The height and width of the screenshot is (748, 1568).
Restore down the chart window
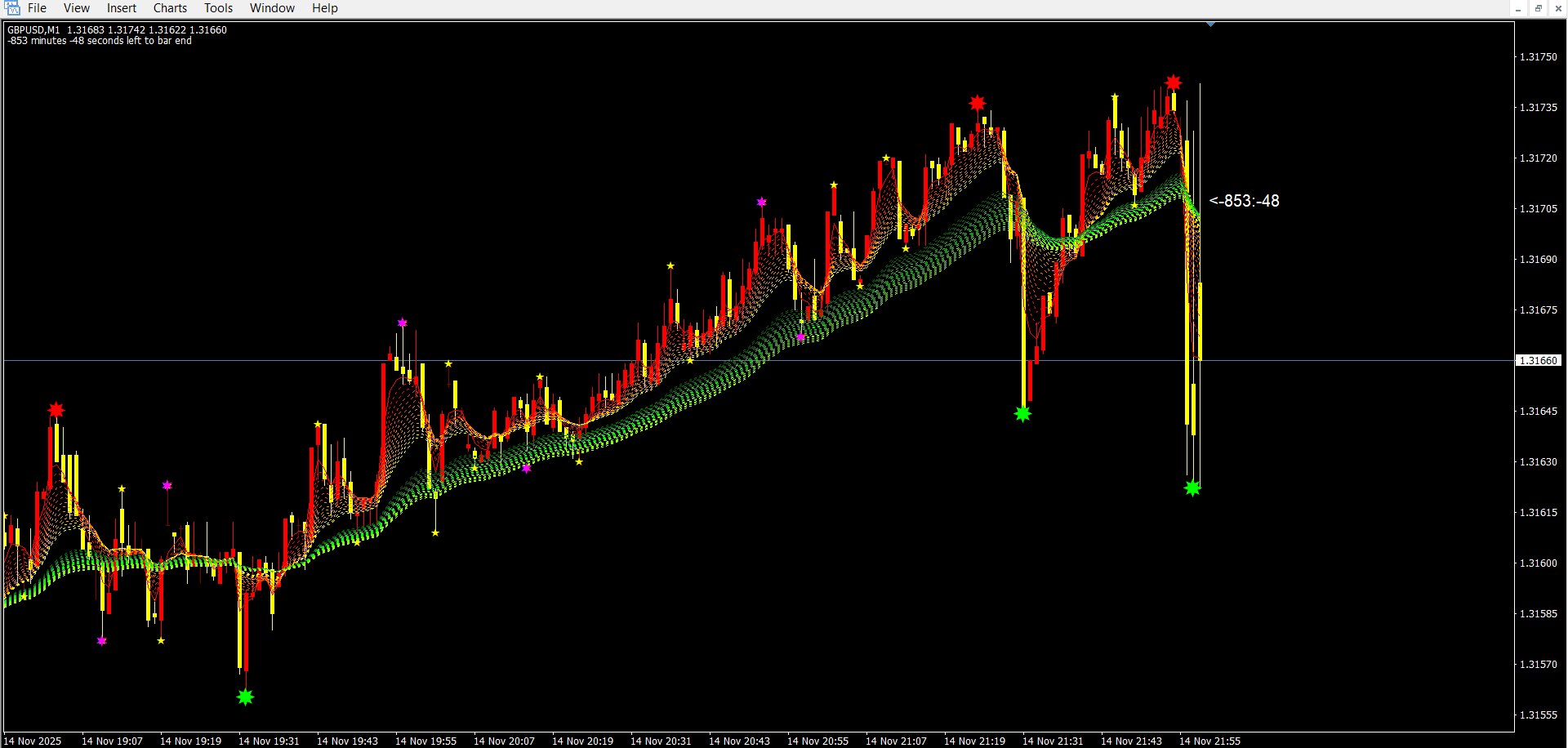1538,8
